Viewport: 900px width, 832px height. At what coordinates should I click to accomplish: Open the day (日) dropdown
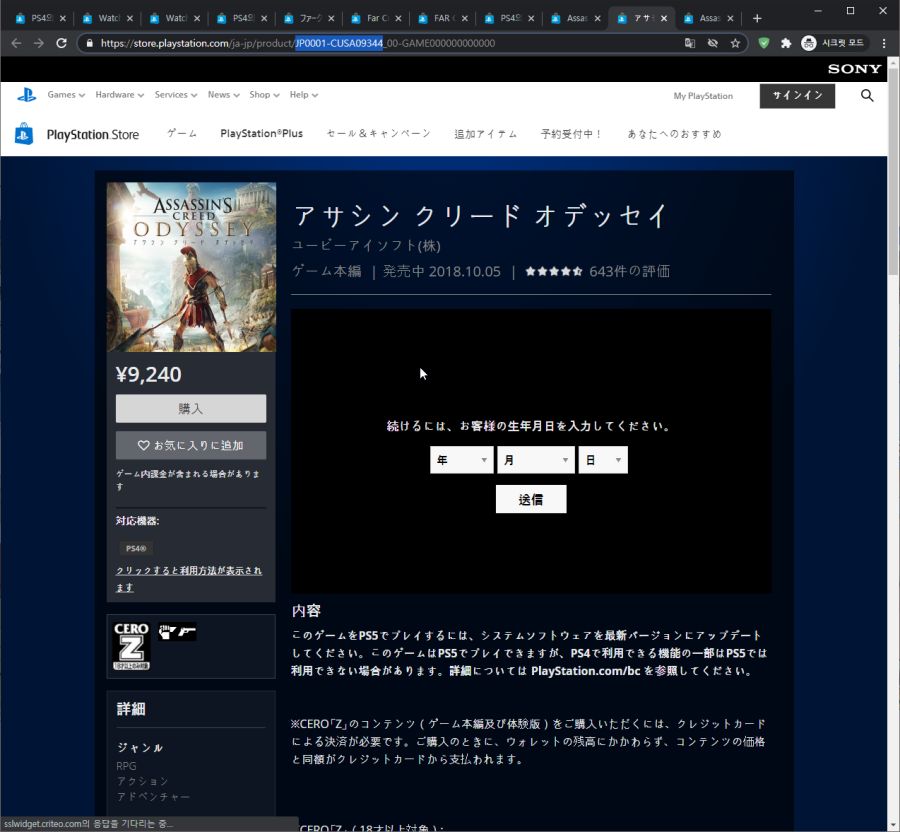pyautogui.click(x=603, y=460)
